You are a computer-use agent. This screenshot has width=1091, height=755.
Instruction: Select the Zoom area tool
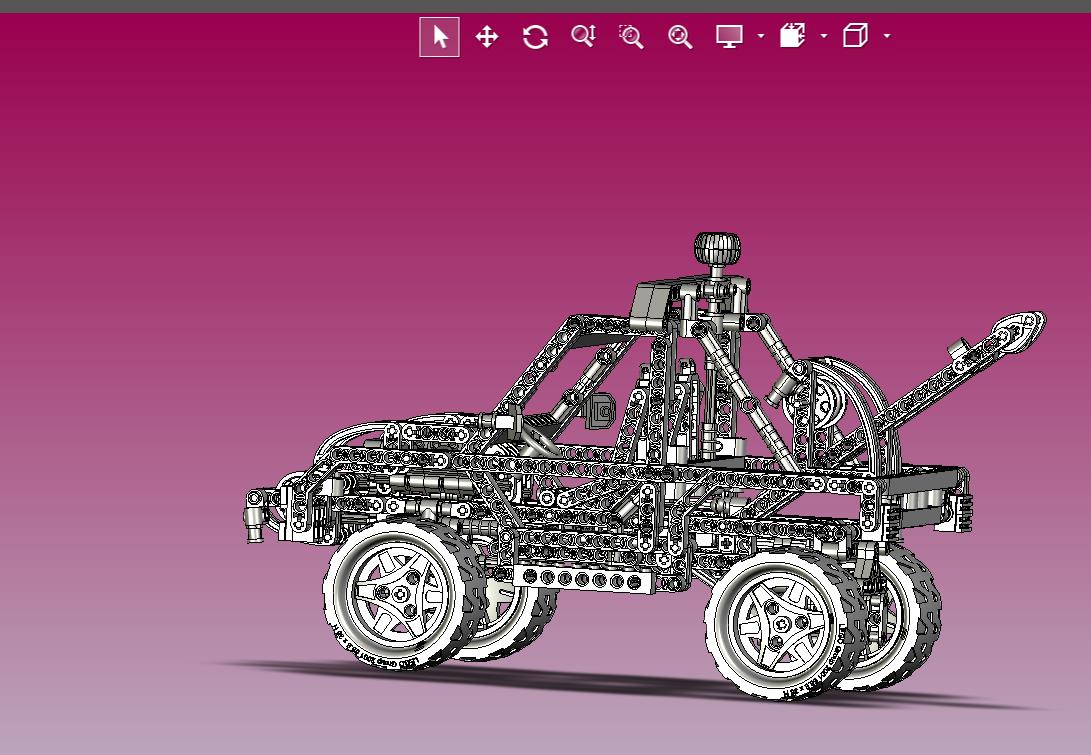[x=631, y=36]
